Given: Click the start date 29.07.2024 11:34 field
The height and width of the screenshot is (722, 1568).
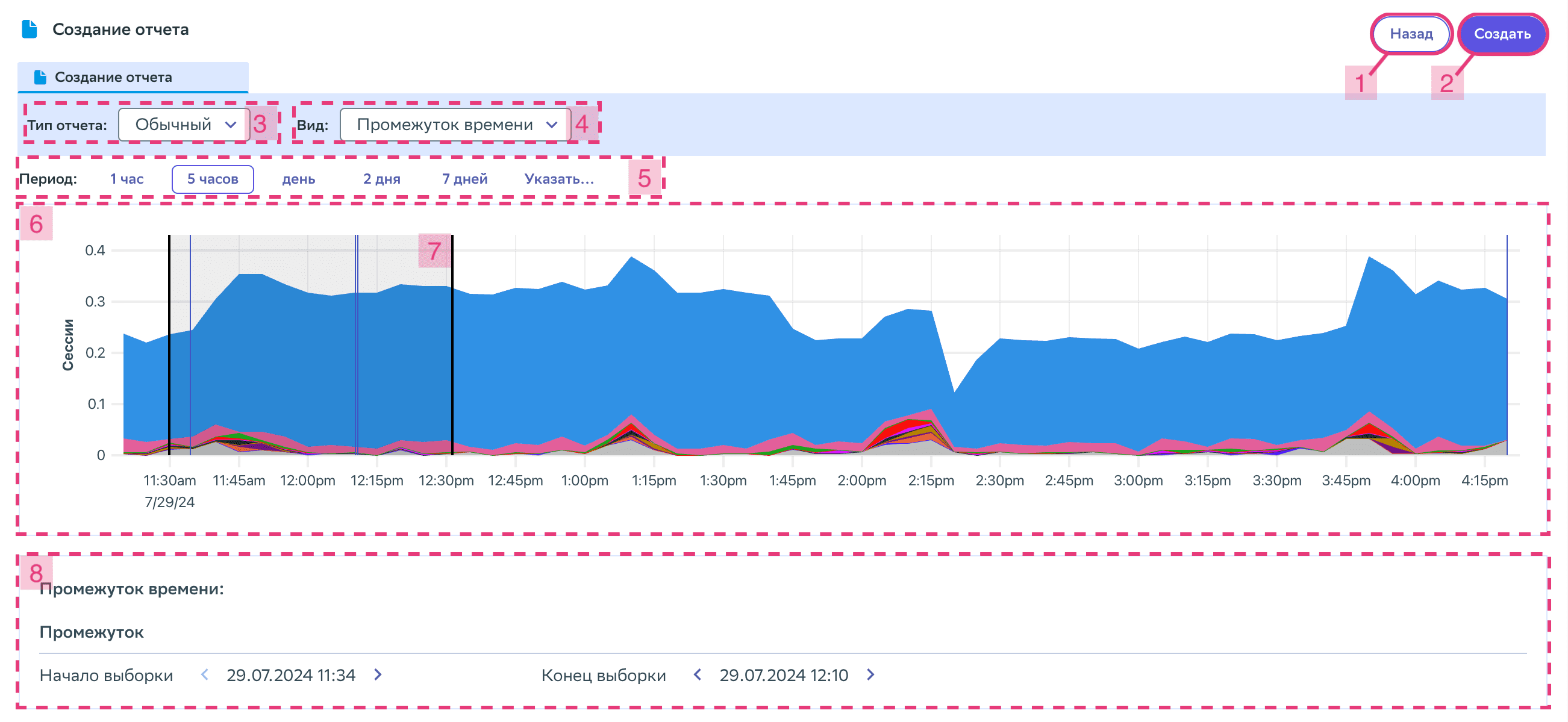Looking at the screenshot, I should [291, 675].
